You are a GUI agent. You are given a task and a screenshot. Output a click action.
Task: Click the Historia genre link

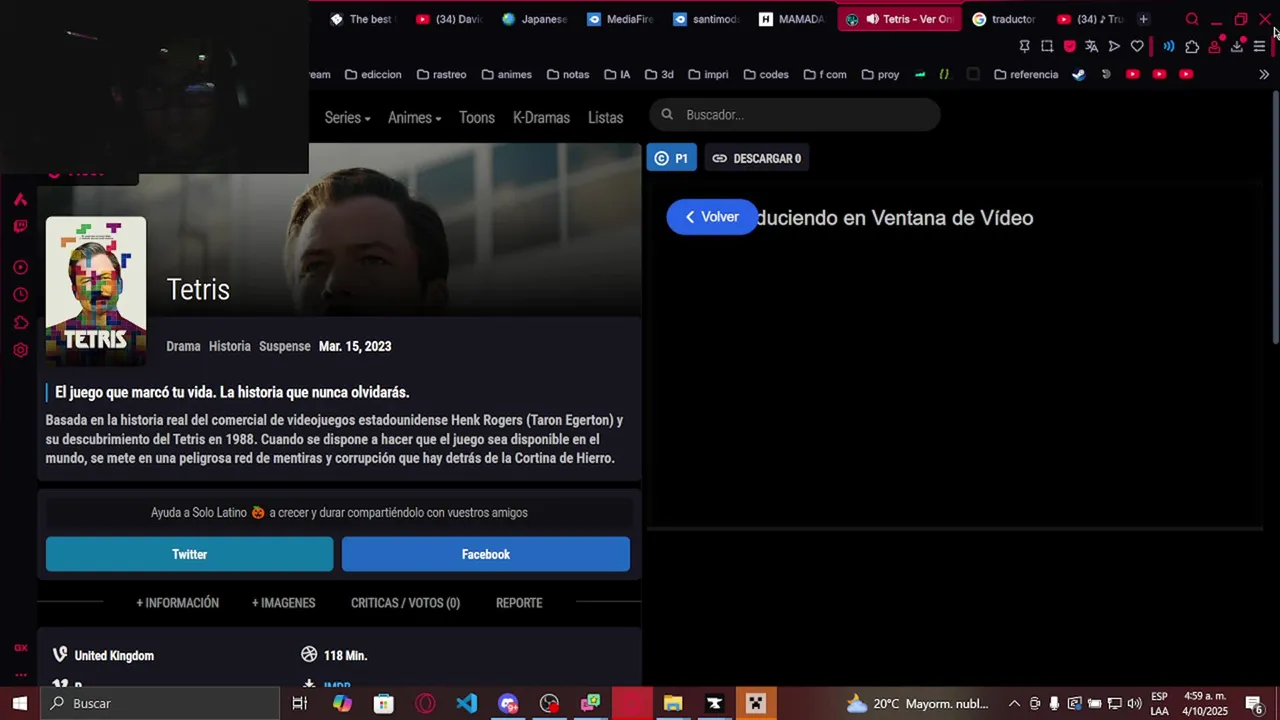point(230,346)
